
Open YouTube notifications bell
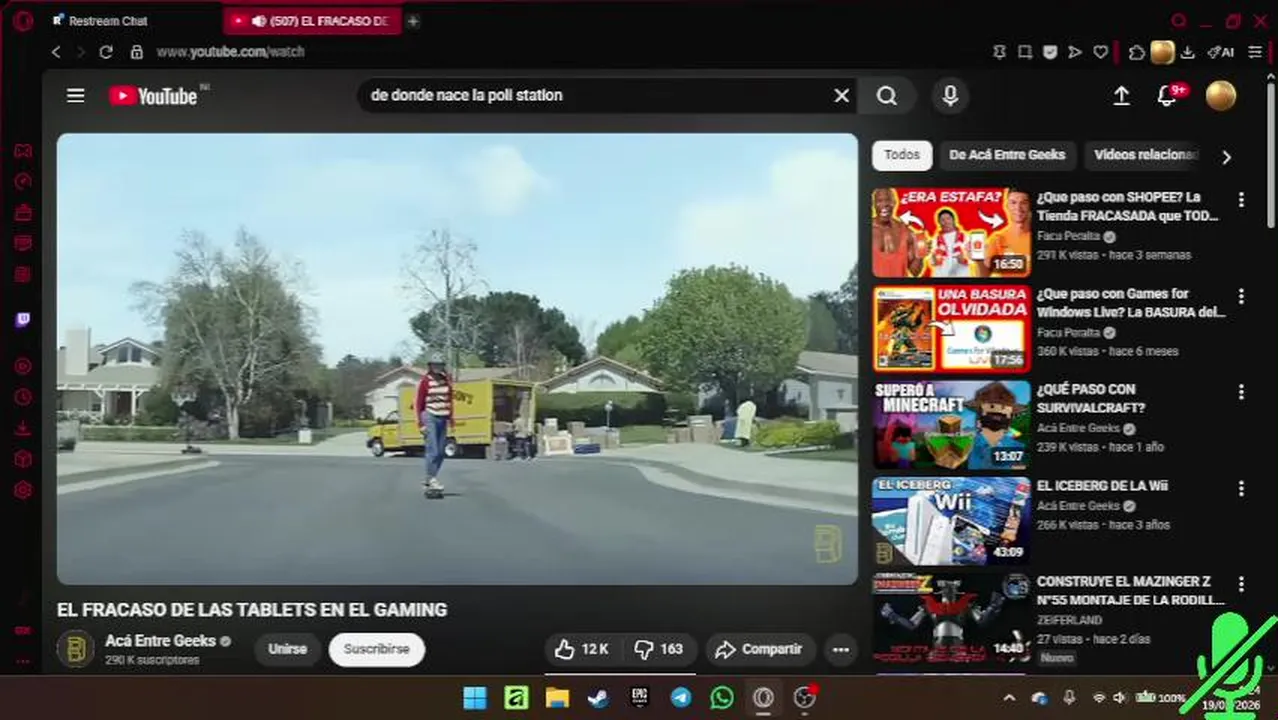[1167, 96]
